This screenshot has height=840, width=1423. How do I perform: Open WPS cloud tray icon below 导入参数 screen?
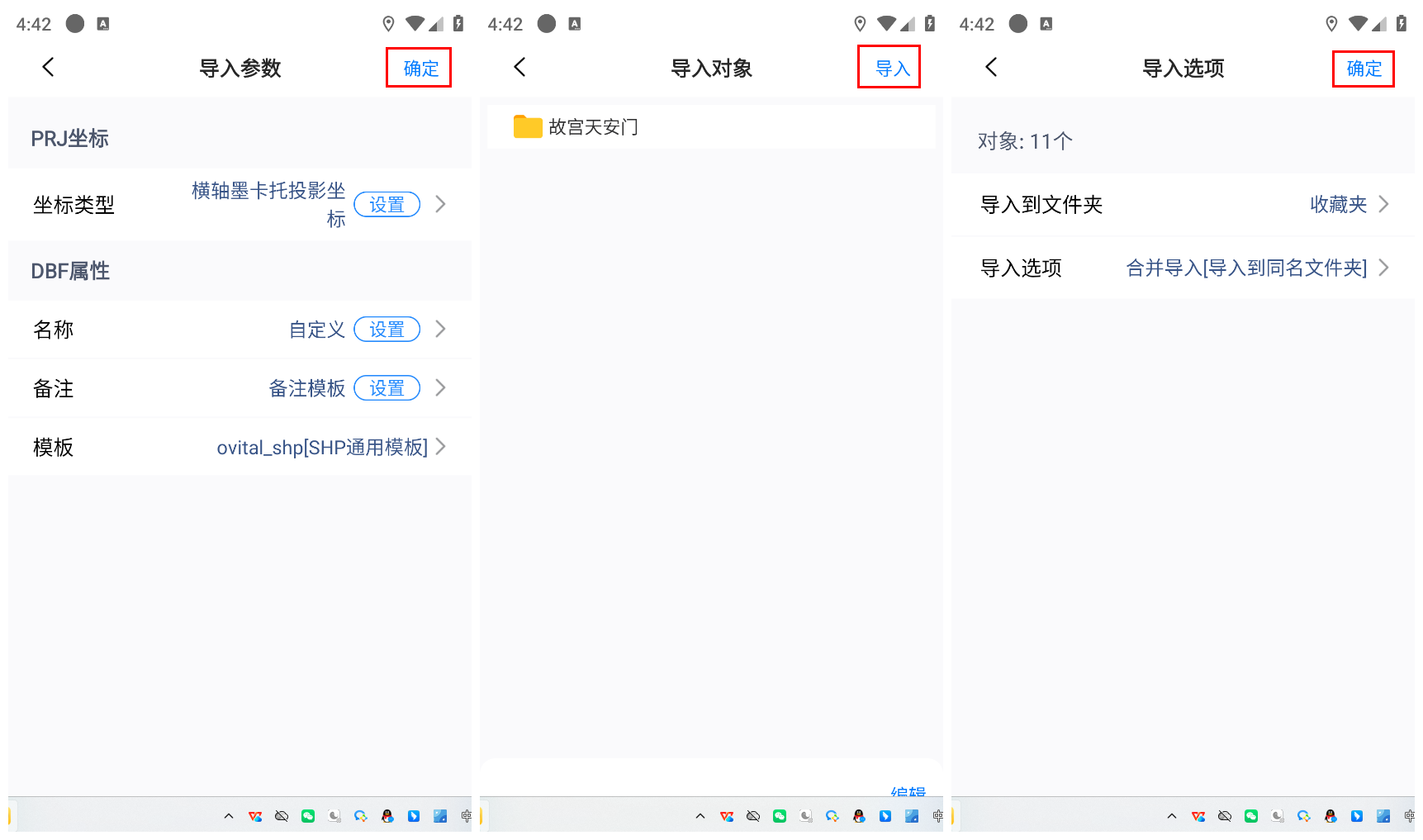point(255,816)
